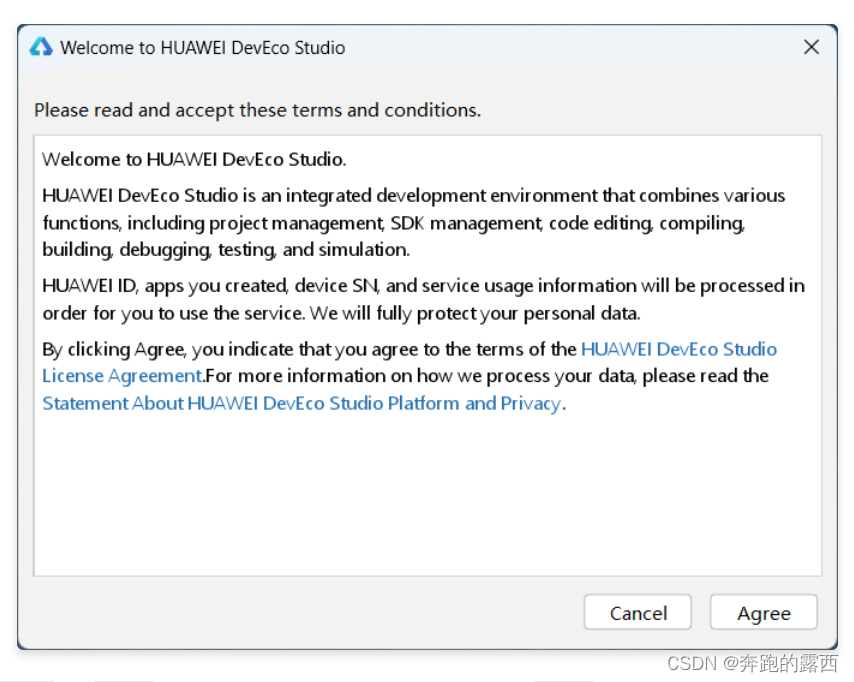Click the "Please read and accept" instruction label
854x682 pixels.
[x=257, y=110]
